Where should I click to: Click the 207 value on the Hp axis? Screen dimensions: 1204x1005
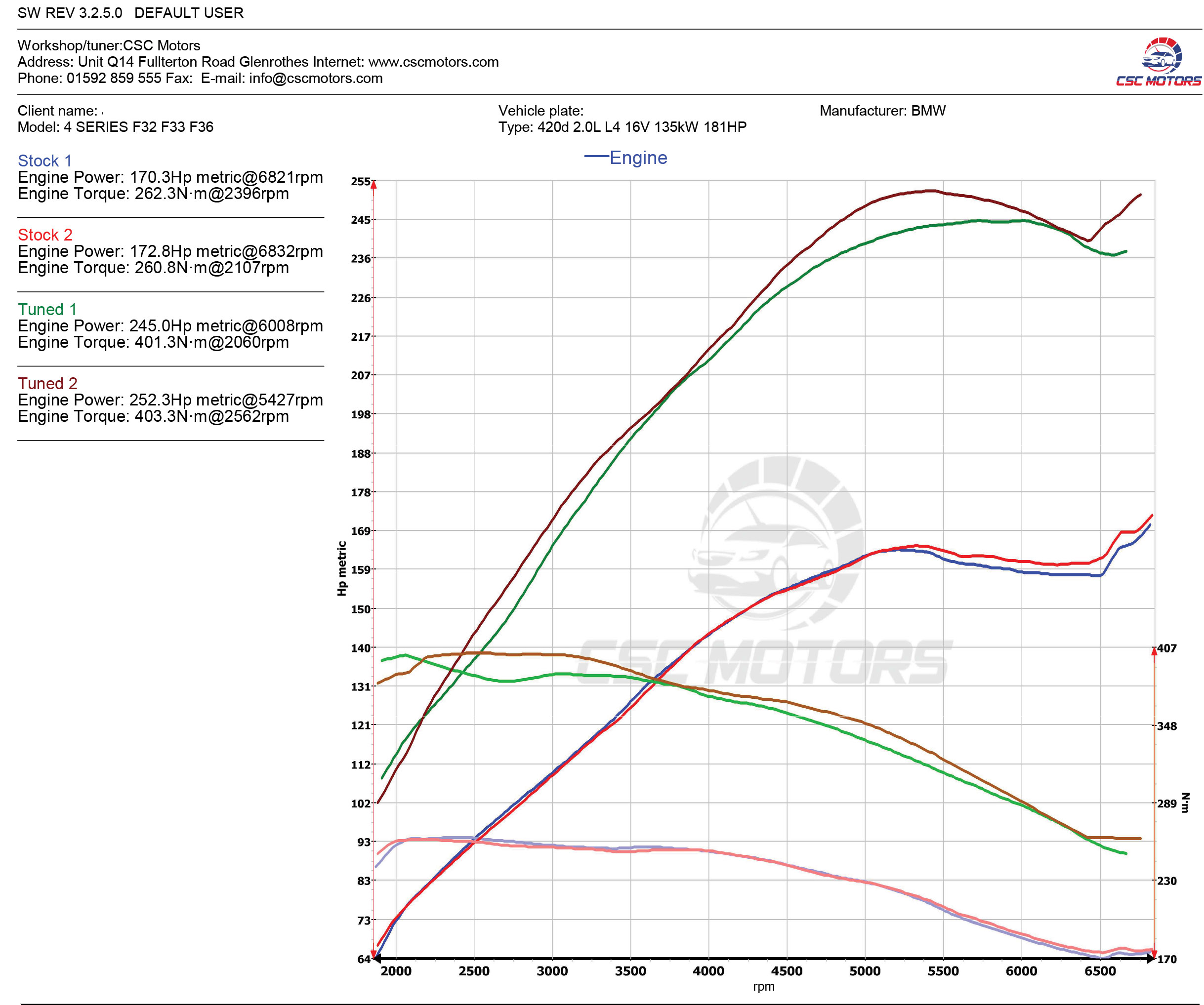pyautogui.click(x=361, y=375)
